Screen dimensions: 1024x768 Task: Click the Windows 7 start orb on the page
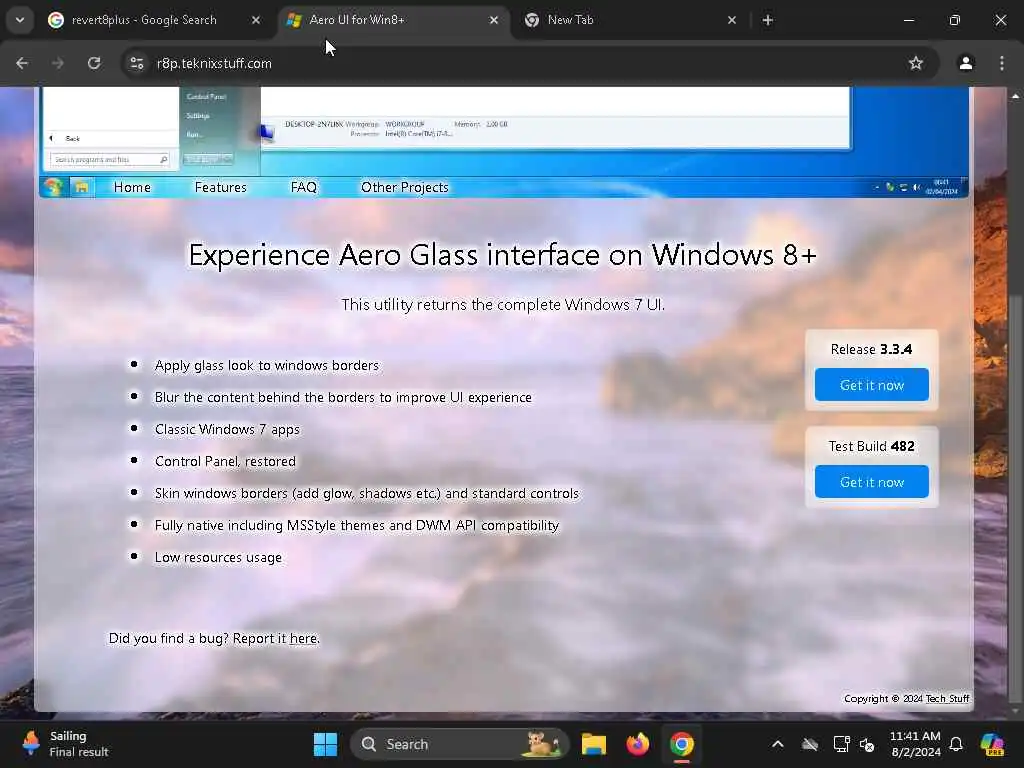(53, 187)
